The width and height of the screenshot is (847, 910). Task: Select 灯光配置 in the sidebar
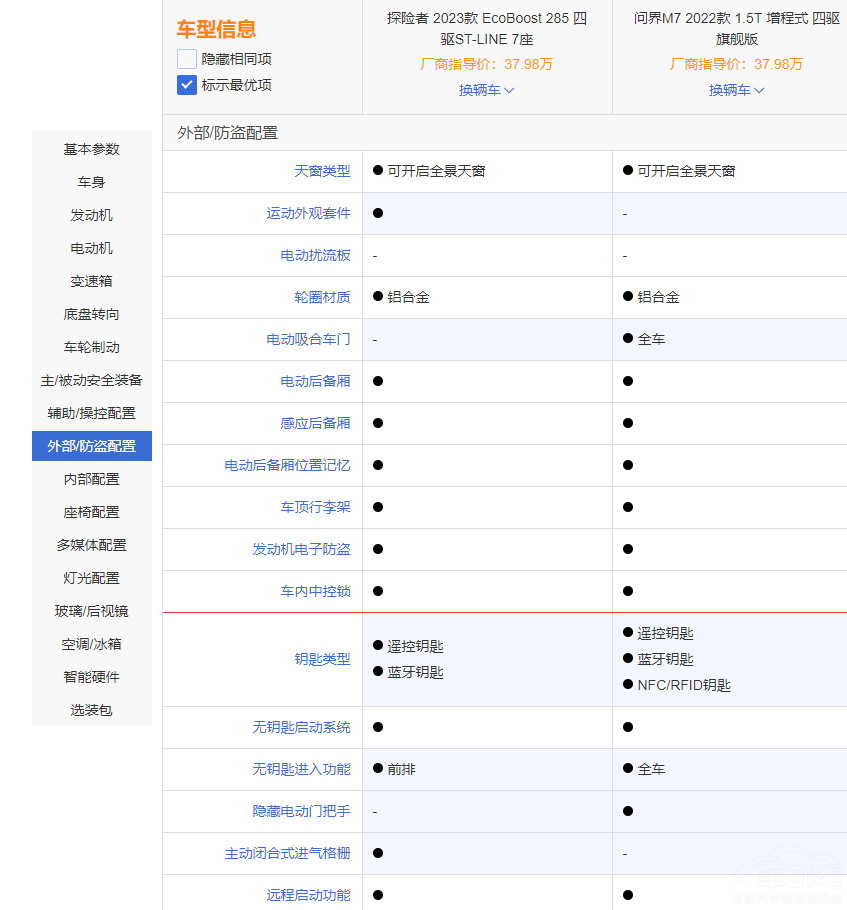tap(92, 578)
